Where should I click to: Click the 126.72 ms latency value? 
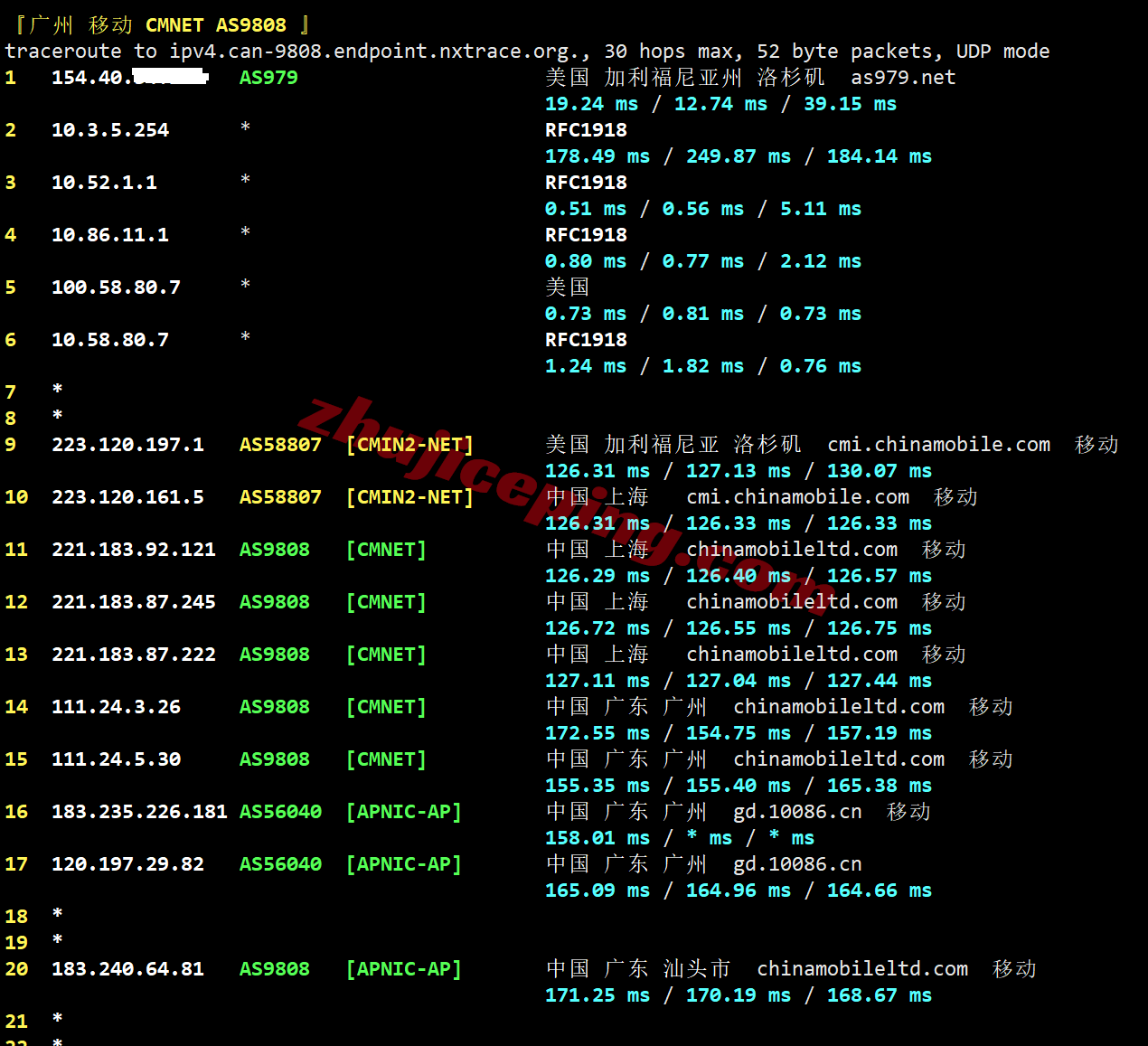[598, 628]
